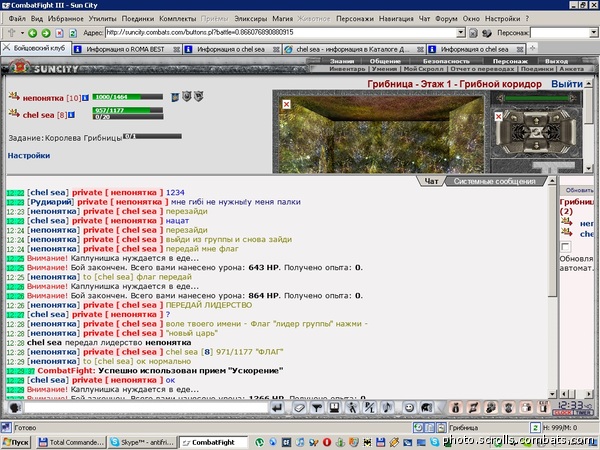
Task: Open Инвентарь in game submenu
Action: tap(347, 69)
